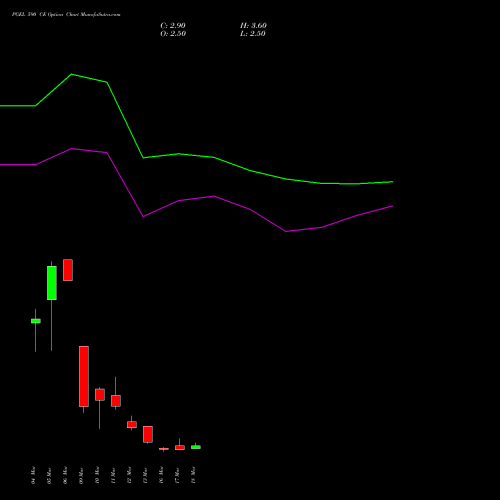Click the 16 Mar date label
The height and width of the screenshot is (500, 500).
point(161,475)
